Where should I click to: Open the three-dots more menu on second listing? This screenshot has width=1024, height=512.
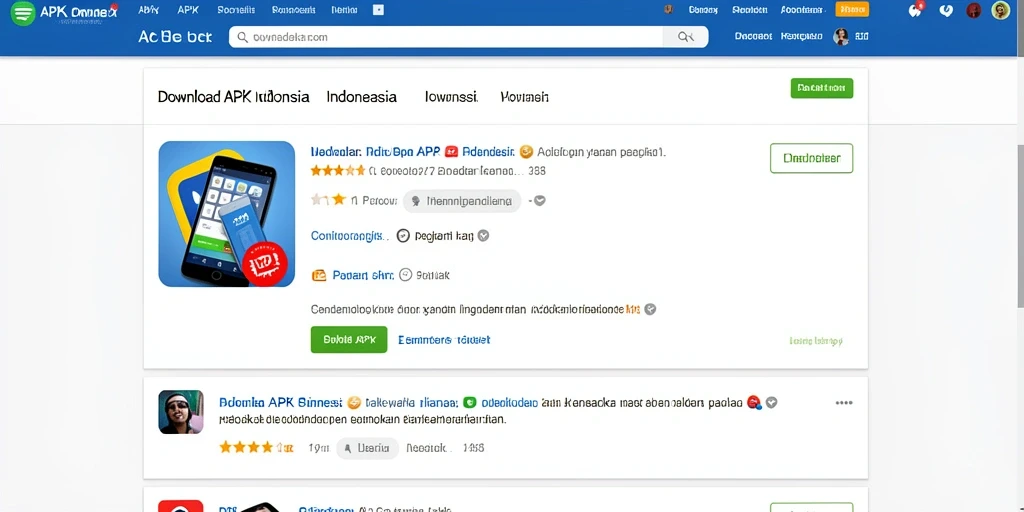click(844, 403)
